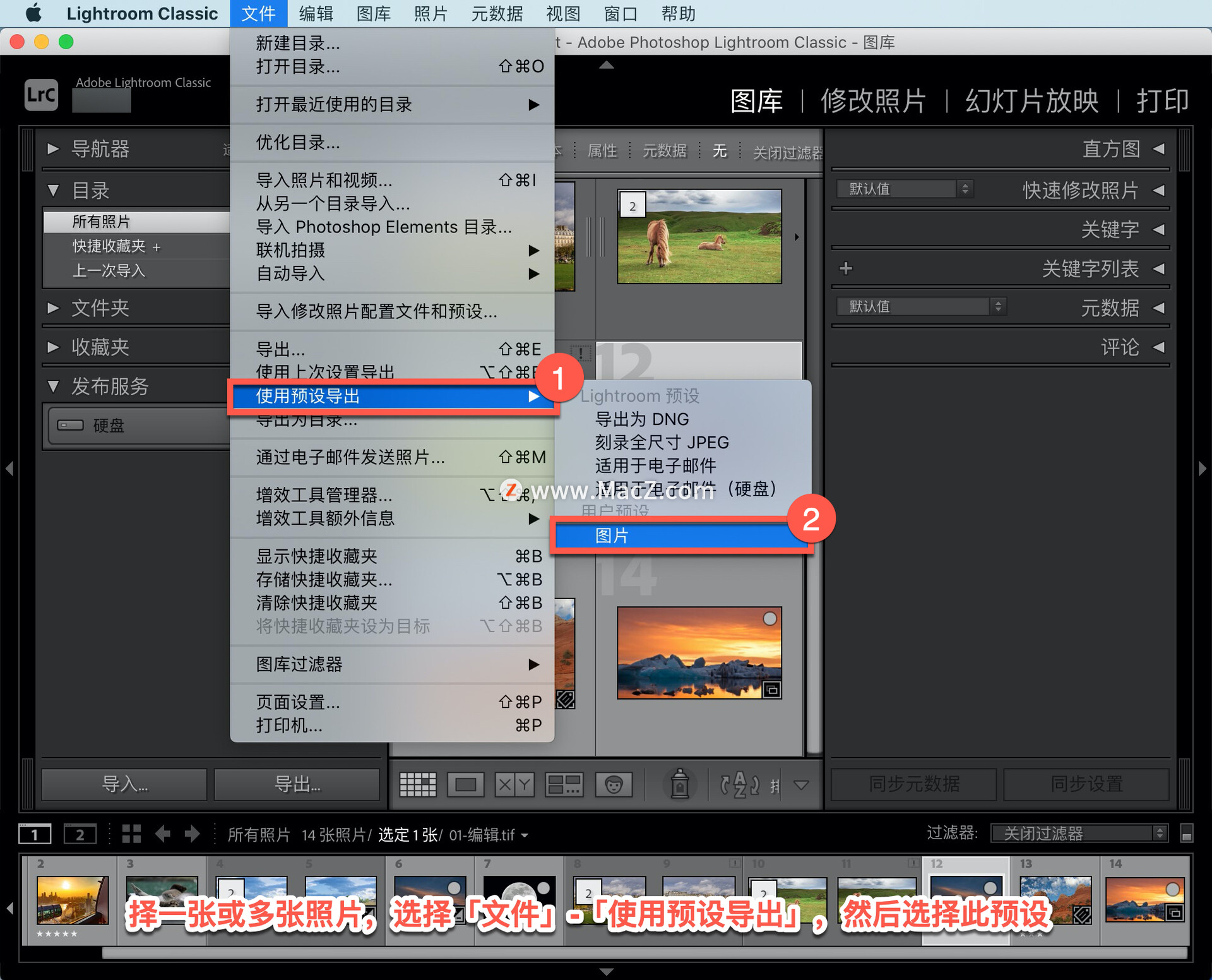This screenshot has height=980, width=1212.
Task: Click filmstrip grid shortcut icon
Action: tap(131, 834)
